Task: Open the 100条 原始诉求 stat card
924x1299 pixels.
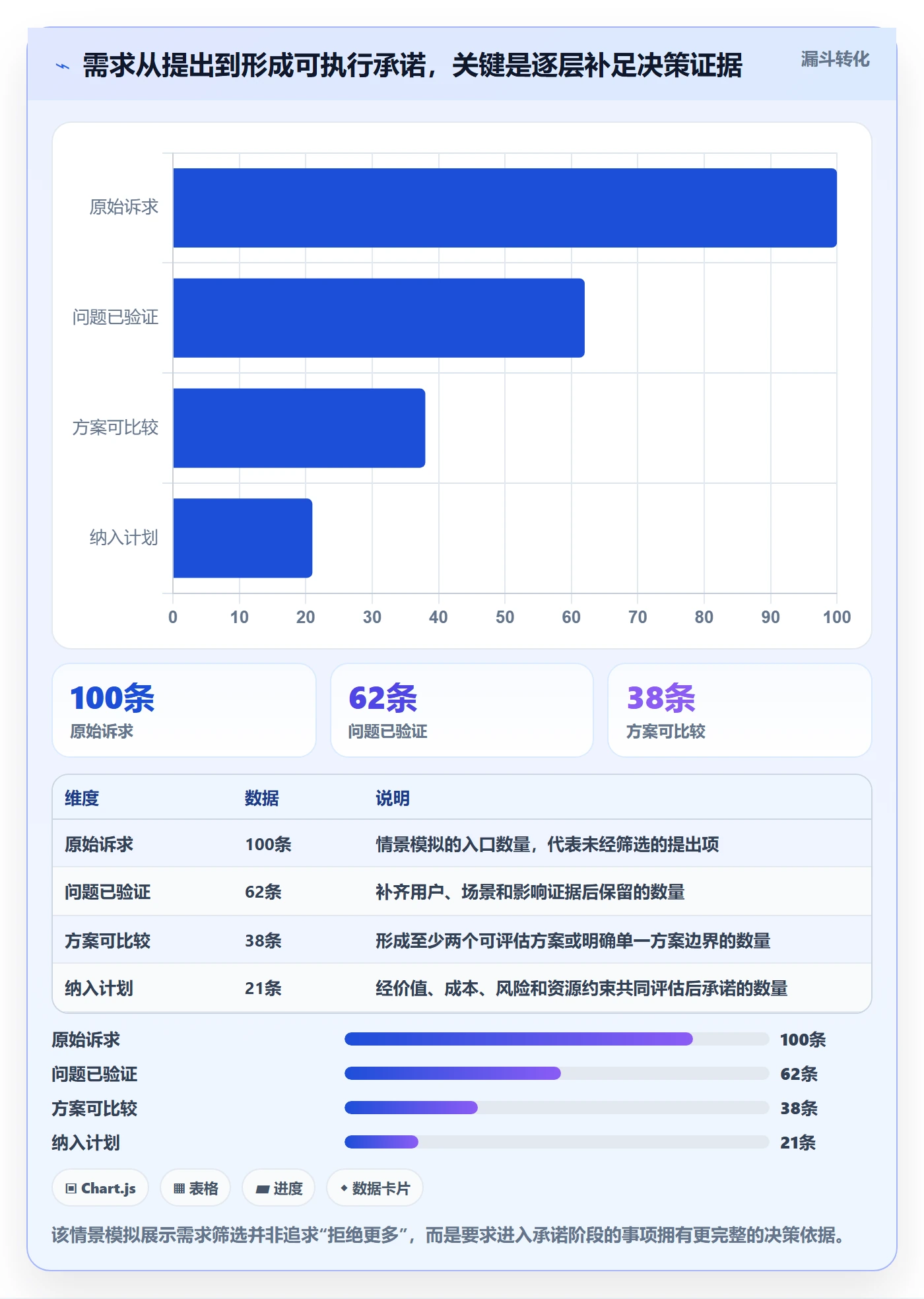Action: point(184,710)
